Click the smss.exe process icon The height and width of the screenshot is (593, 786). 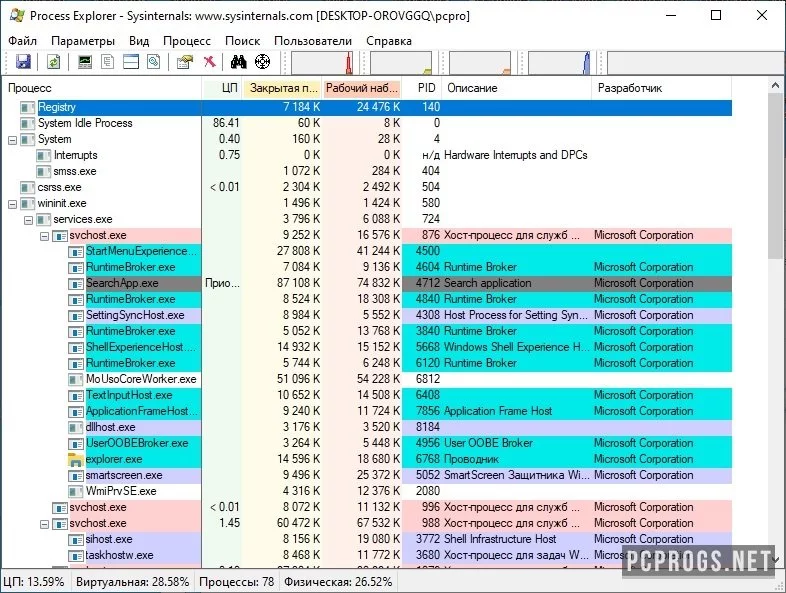click(44, 171)
